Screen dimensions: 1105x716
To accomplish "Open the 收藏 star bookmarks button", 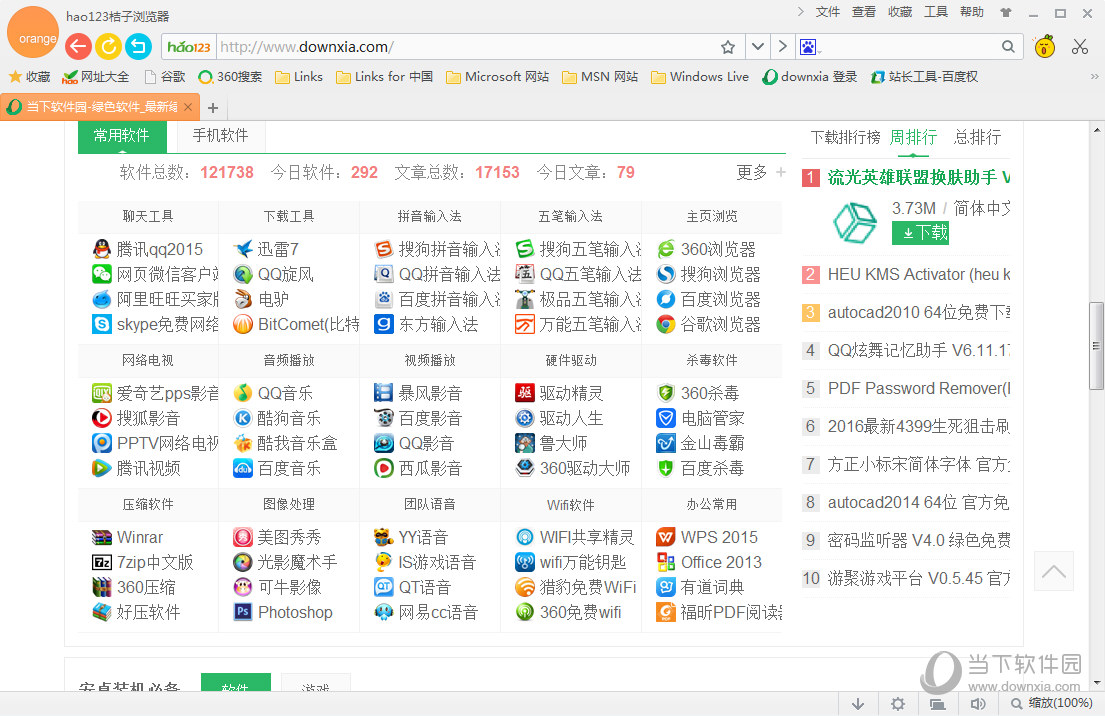I will coord(30,77).
